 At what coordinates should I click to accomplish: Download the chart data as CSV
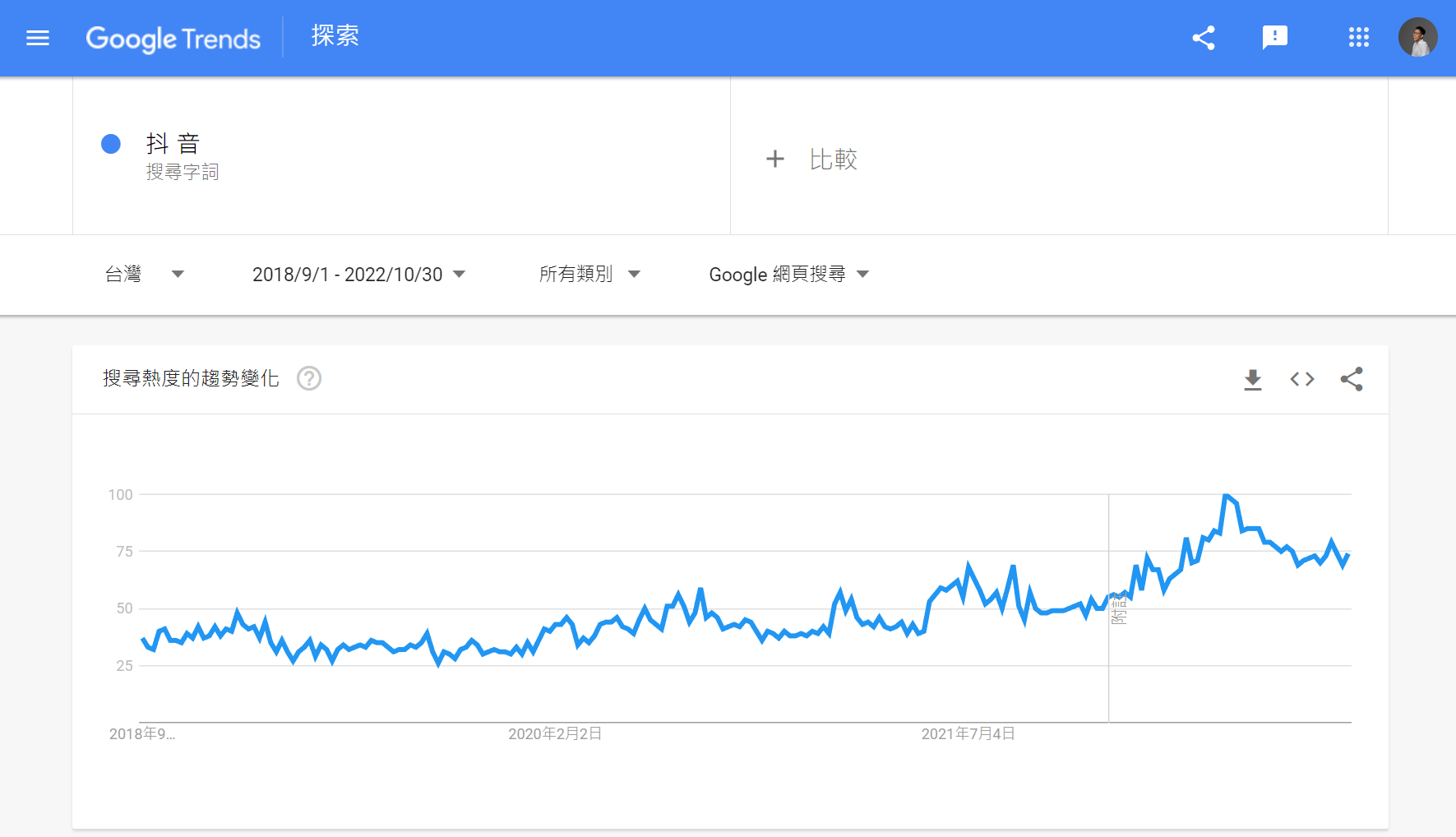click(x=1252, y=379)
